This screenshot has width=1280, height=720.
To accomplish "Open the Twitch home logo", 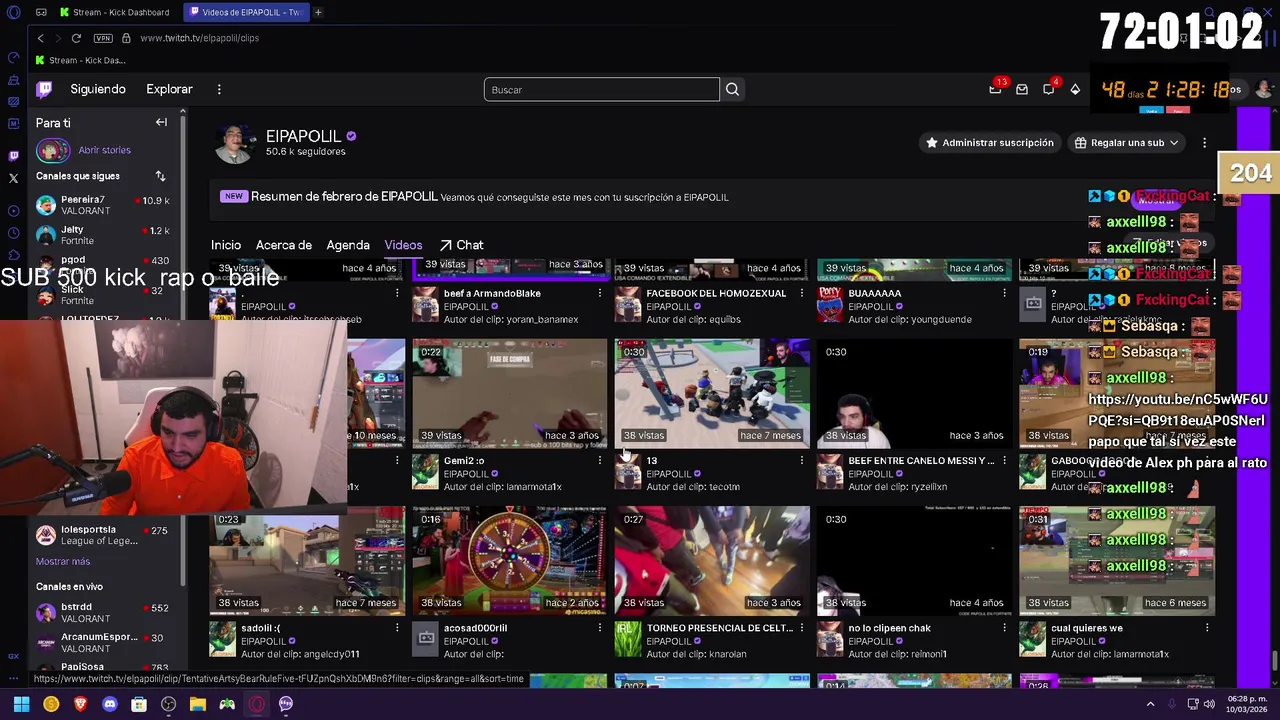I will (x=44, y=89).
